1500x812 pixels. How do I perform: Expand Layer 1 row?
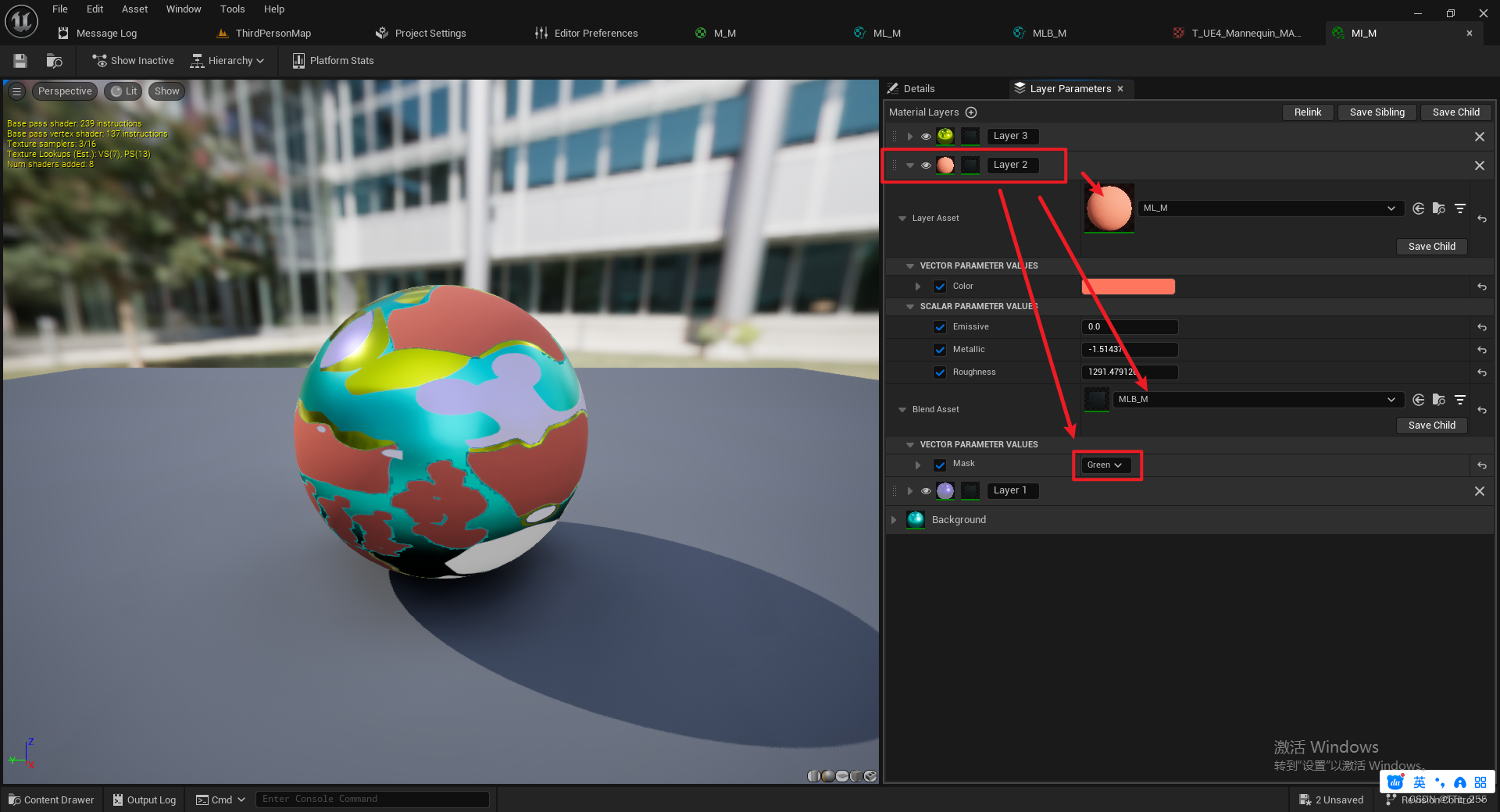coord(910,491)
